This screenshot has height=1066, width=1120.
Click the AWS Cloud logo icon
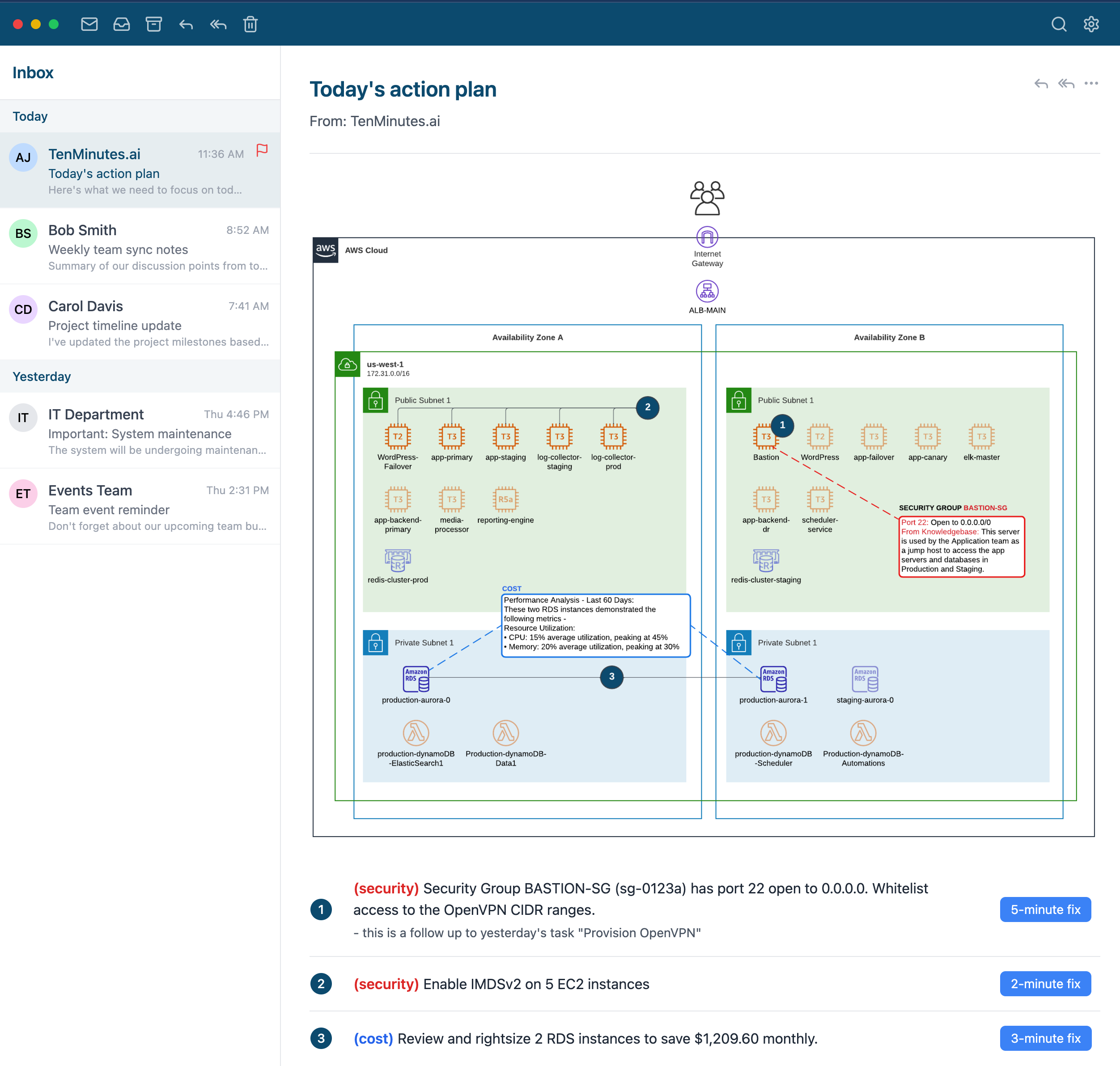click(x=325, y=250)
